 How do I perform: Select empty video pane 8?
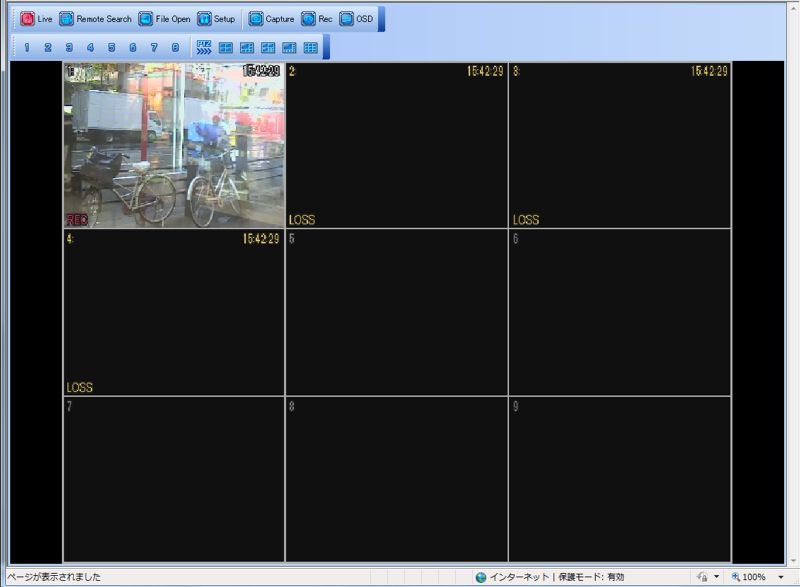pyautogui.click(x=397, y=479)
